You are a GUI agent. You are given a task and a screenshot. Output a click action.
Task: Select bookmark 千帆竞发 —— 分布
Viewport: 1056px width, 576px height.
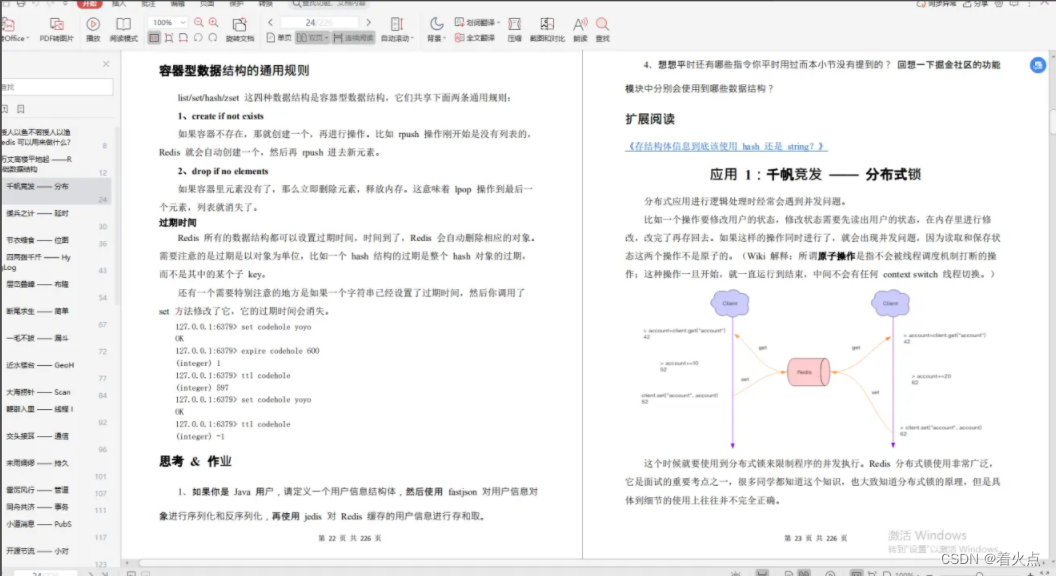click(x=55, y=191)
